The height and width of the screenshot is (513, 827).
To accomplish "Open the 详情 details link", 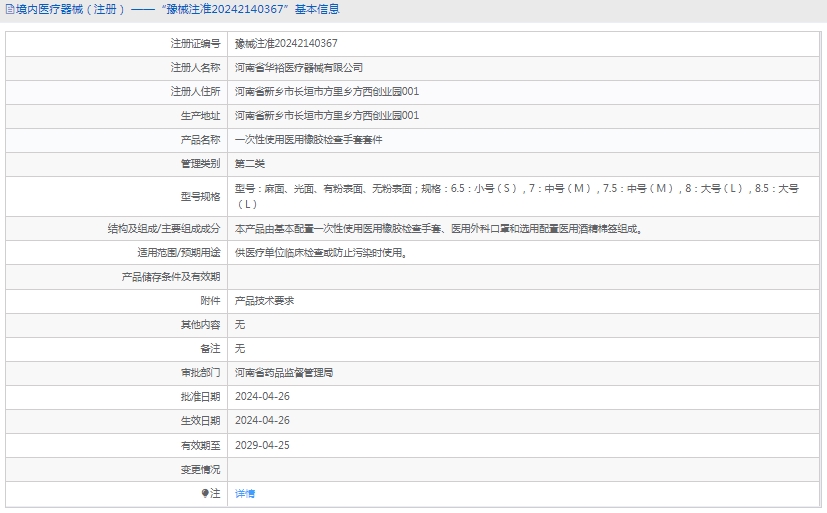I will 244,493.
